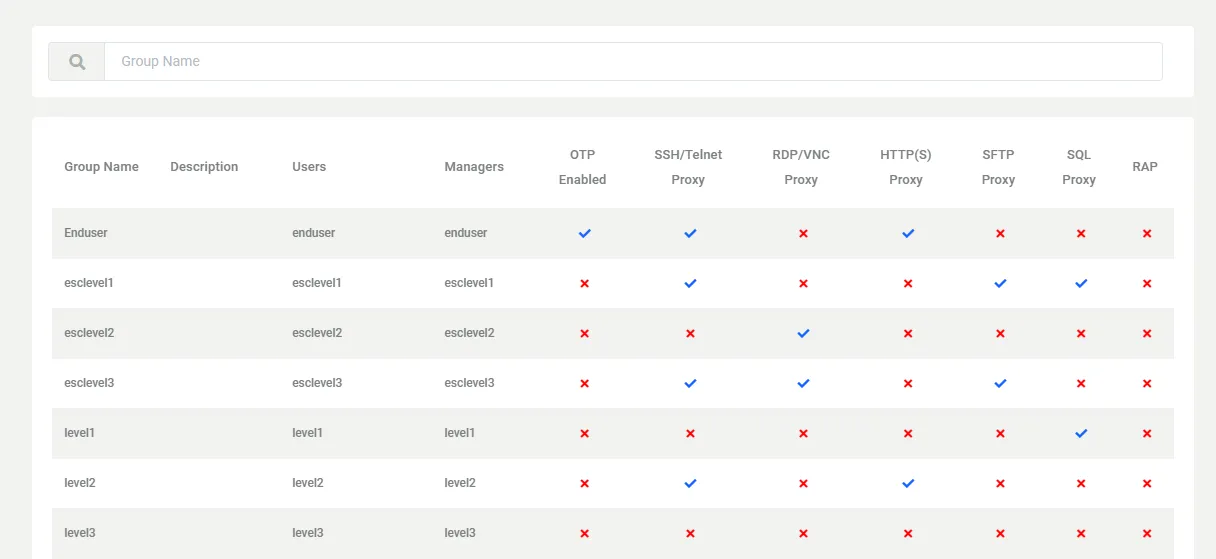Click the SQL Proxy column header
This screenshot has width=1216, height=559.
[1079, 167]
